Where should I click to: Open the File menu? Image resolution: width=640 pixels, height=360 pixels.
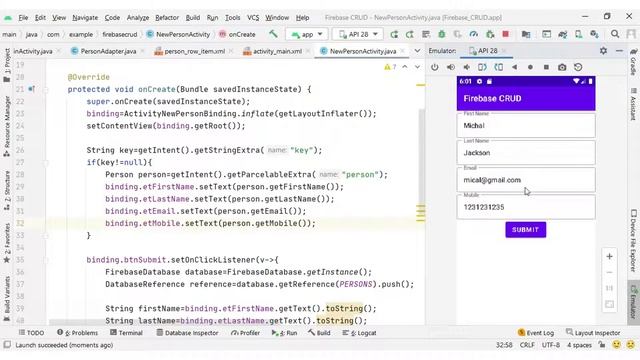point(23,18)
